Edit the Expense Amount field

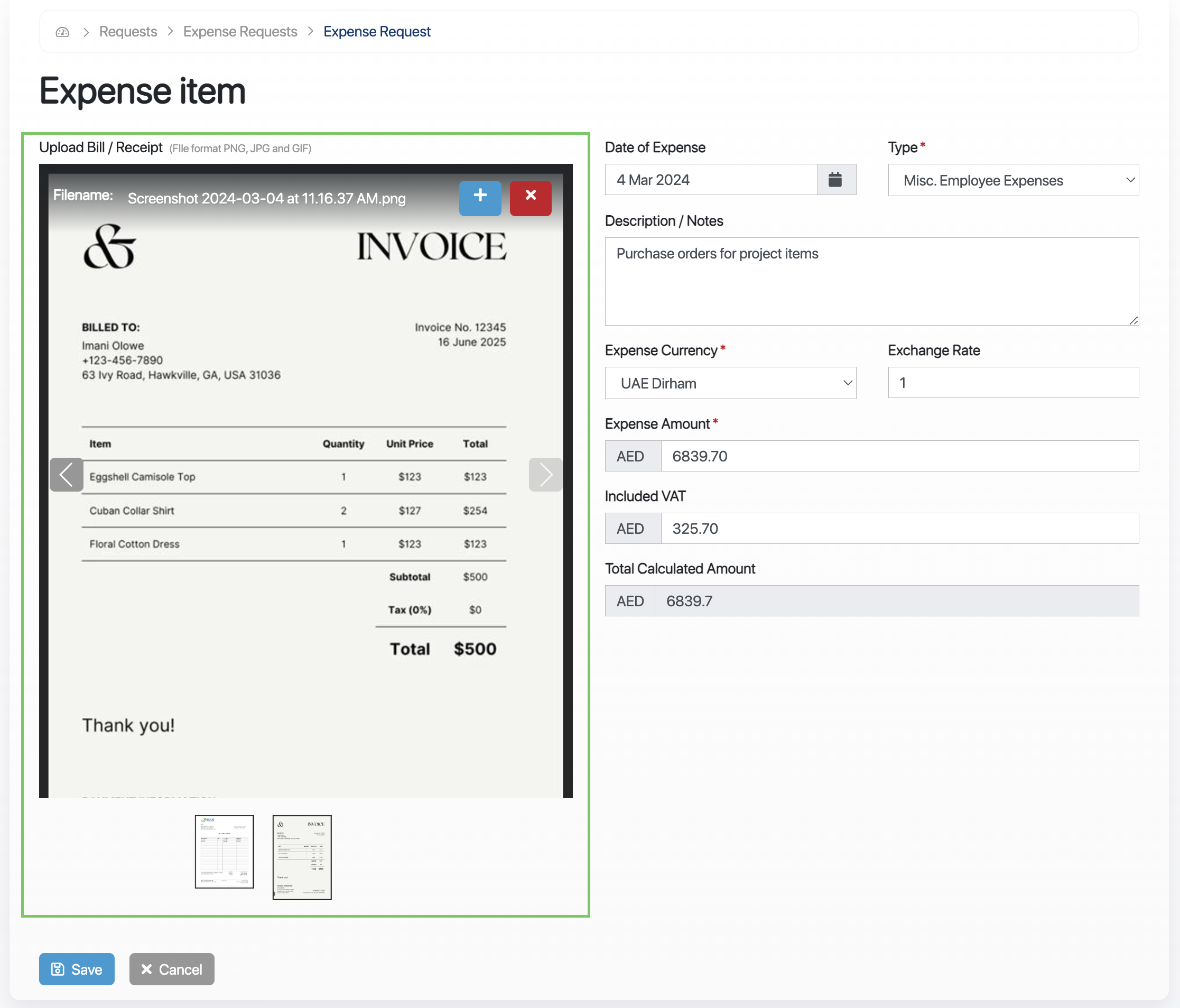899,456
